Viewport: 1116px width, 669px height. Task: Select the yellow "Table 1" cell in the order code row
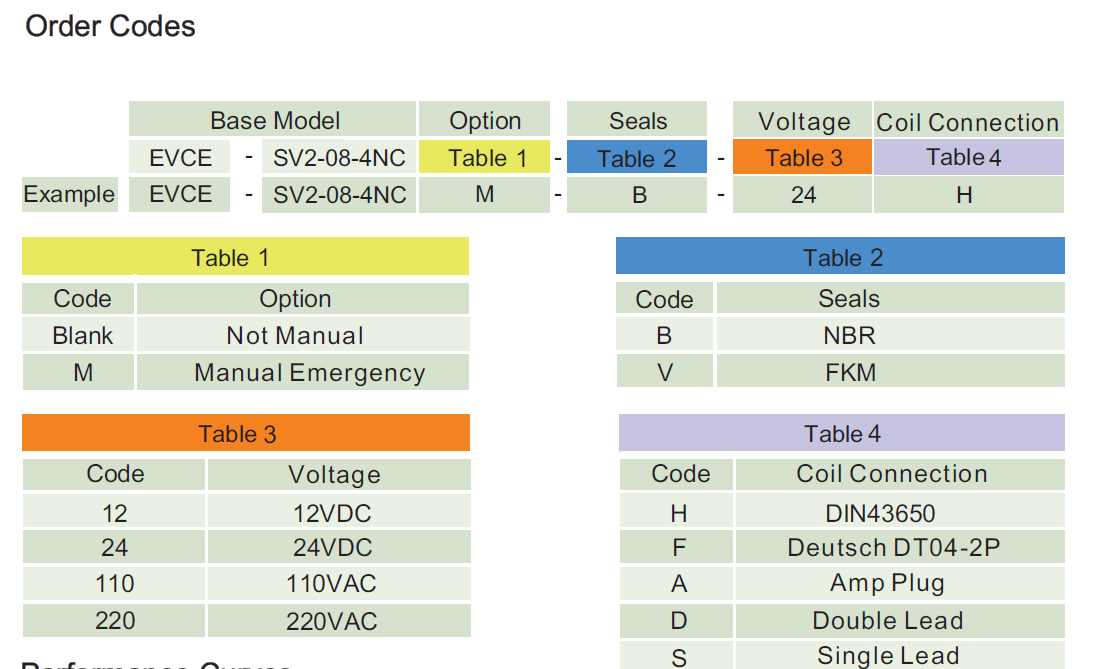coord(485,158)
